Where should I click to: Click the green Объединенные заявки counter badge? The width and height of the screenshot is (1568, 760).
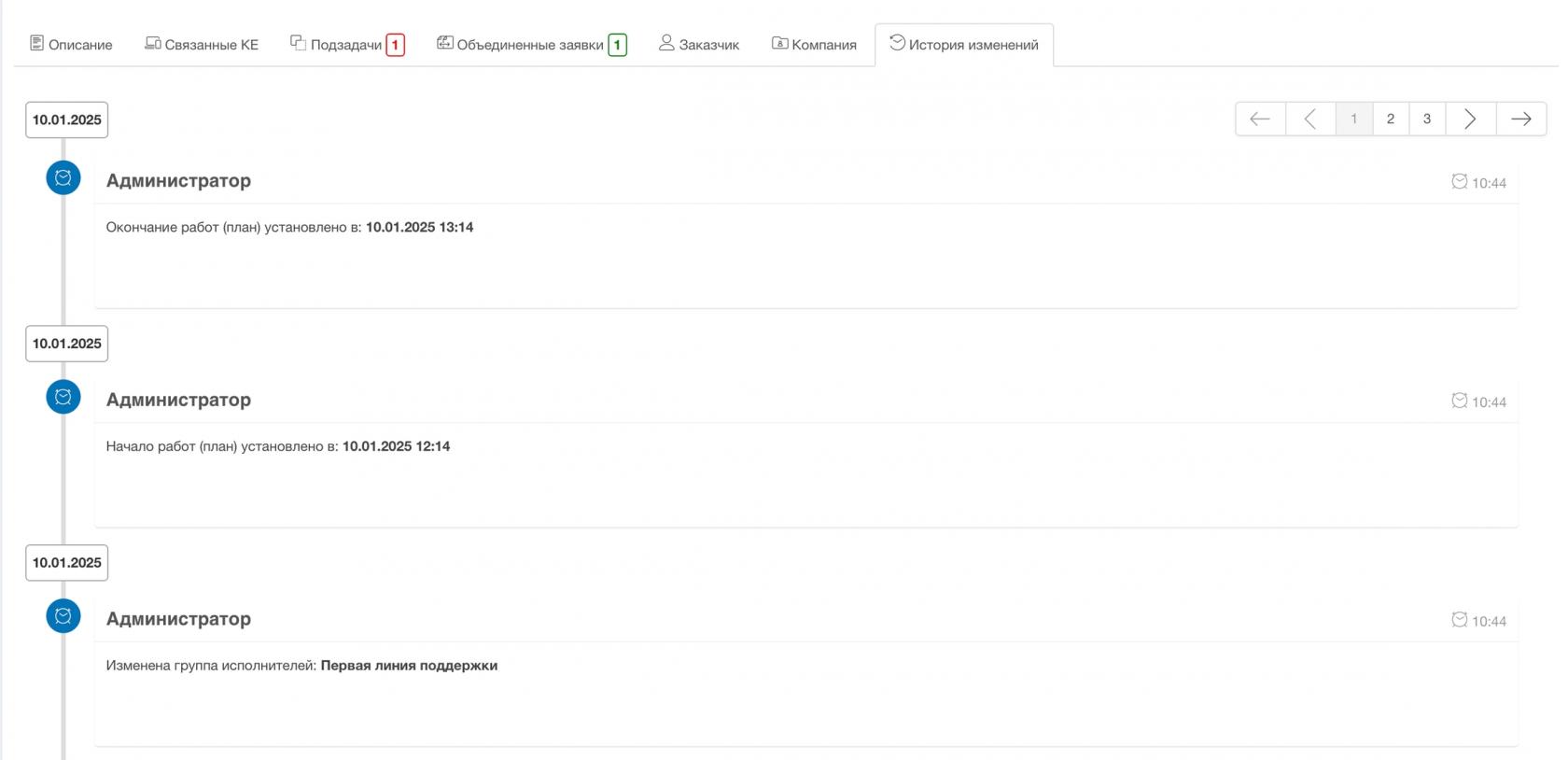(617, 45)
